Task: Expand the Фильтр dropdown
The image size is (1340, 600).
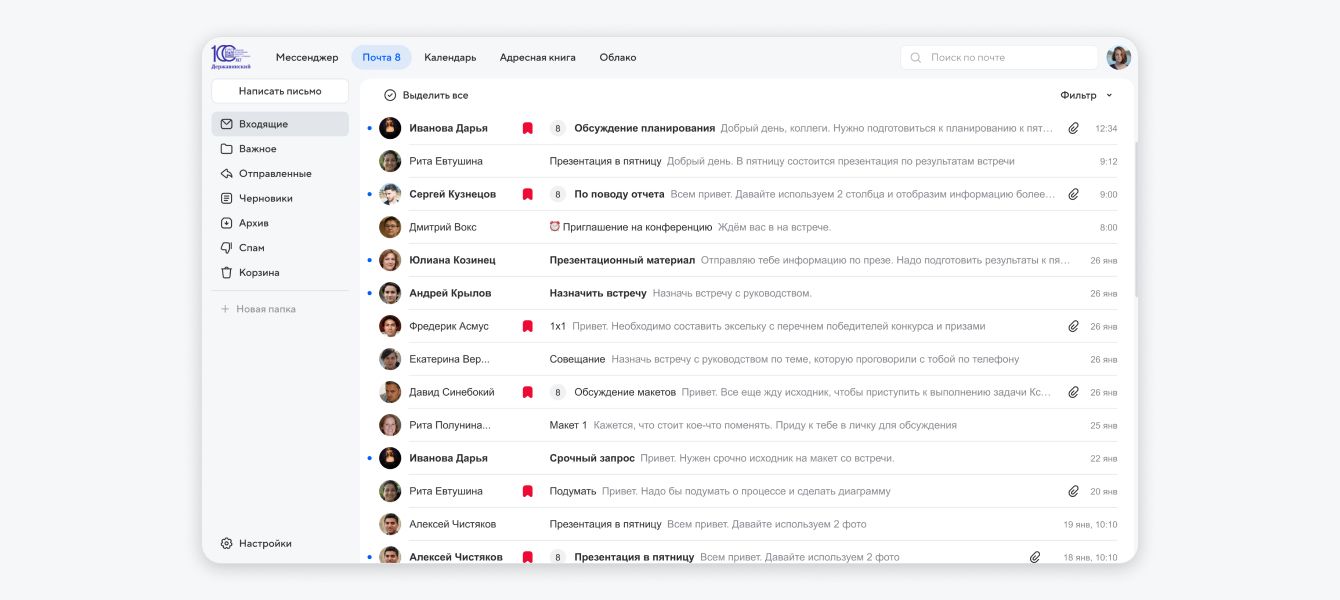Action: coord(1086,96)
